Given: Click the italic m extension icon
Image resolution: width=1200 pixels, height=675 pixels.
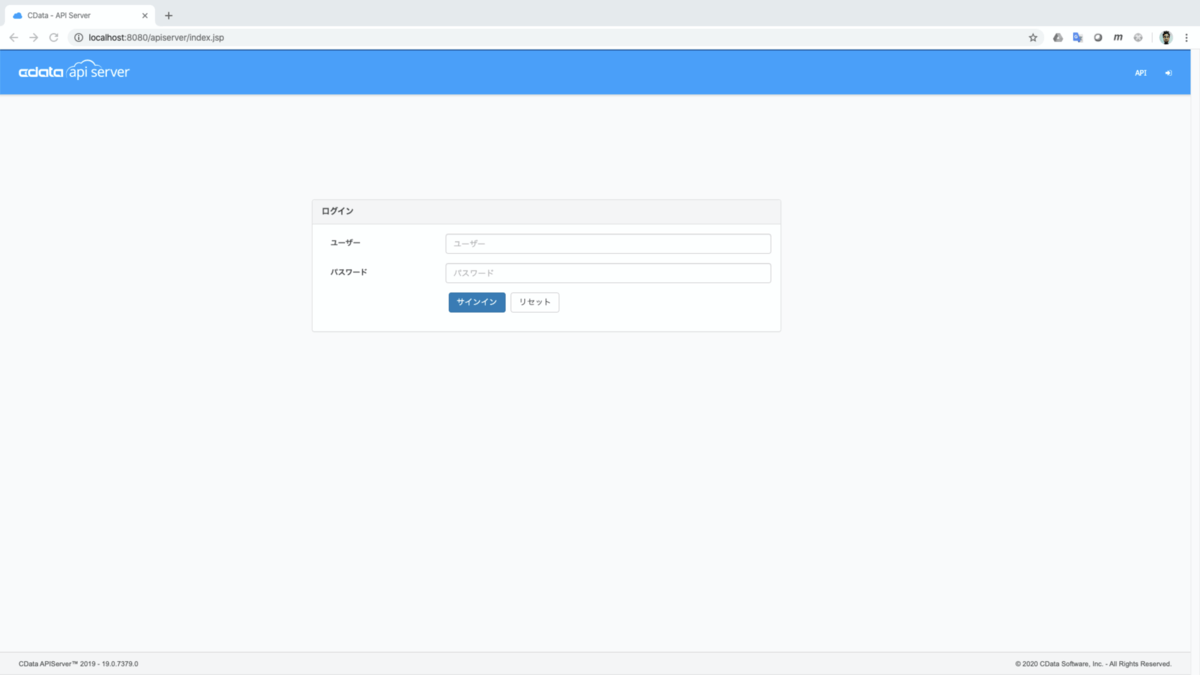Looking at the screenshot, I should pyautogui.click(x=1118, y=38).
